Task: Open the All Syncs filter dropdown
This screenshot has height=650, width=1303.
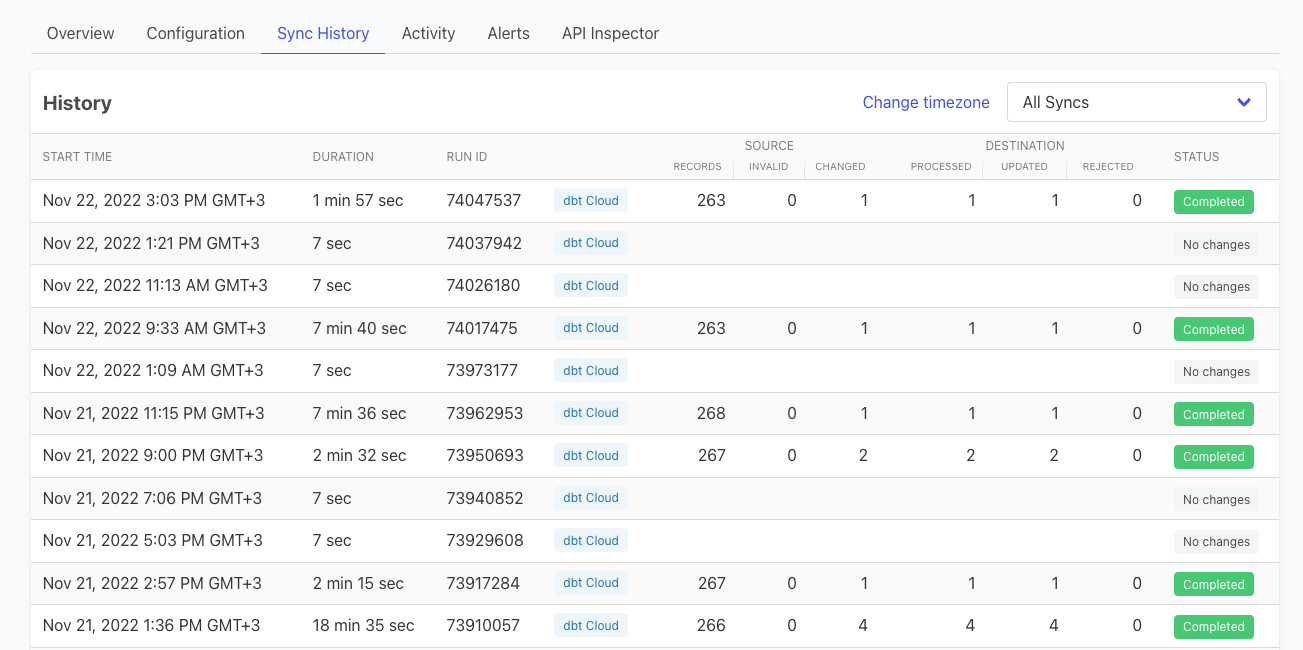Action: [1137, 102]
